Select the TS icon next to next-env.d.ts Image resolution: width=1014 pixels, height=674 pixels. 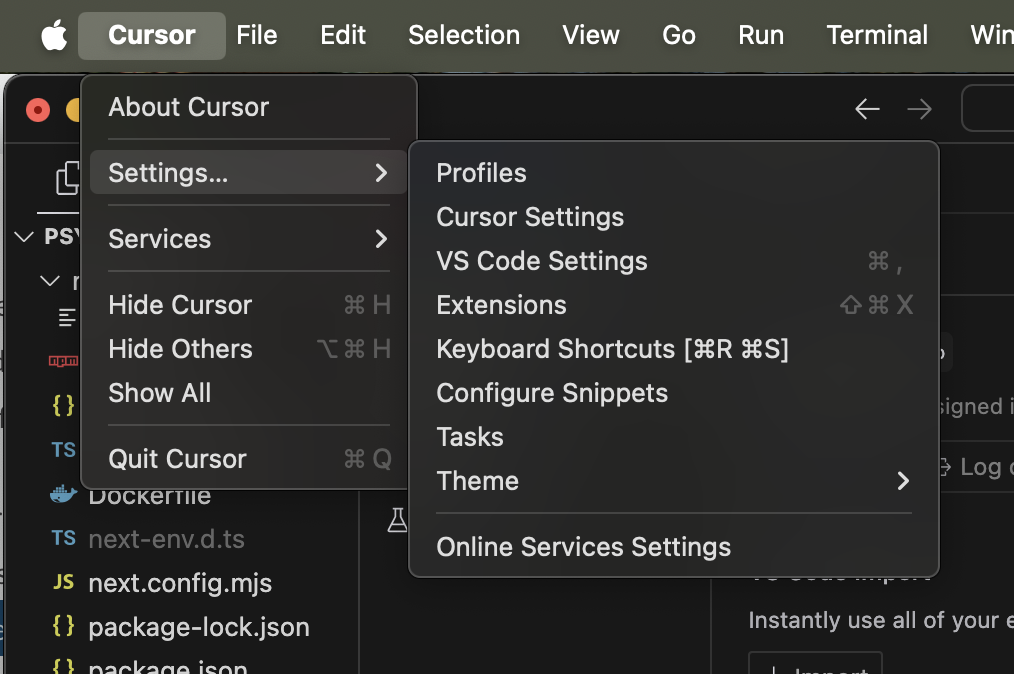tap(62, 538)
